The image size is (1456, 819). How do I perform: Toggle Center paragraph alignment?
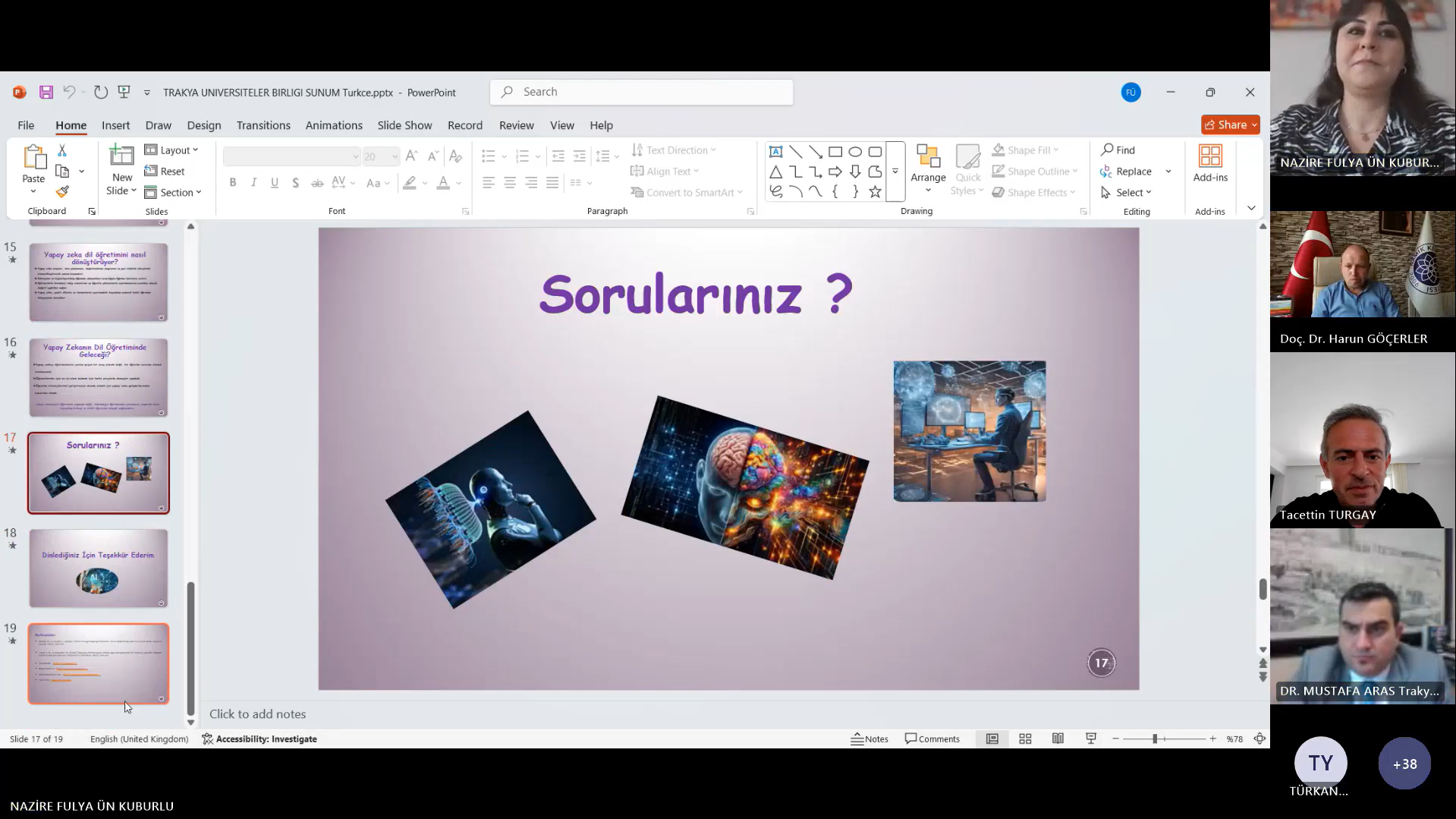tap(510, 182)
